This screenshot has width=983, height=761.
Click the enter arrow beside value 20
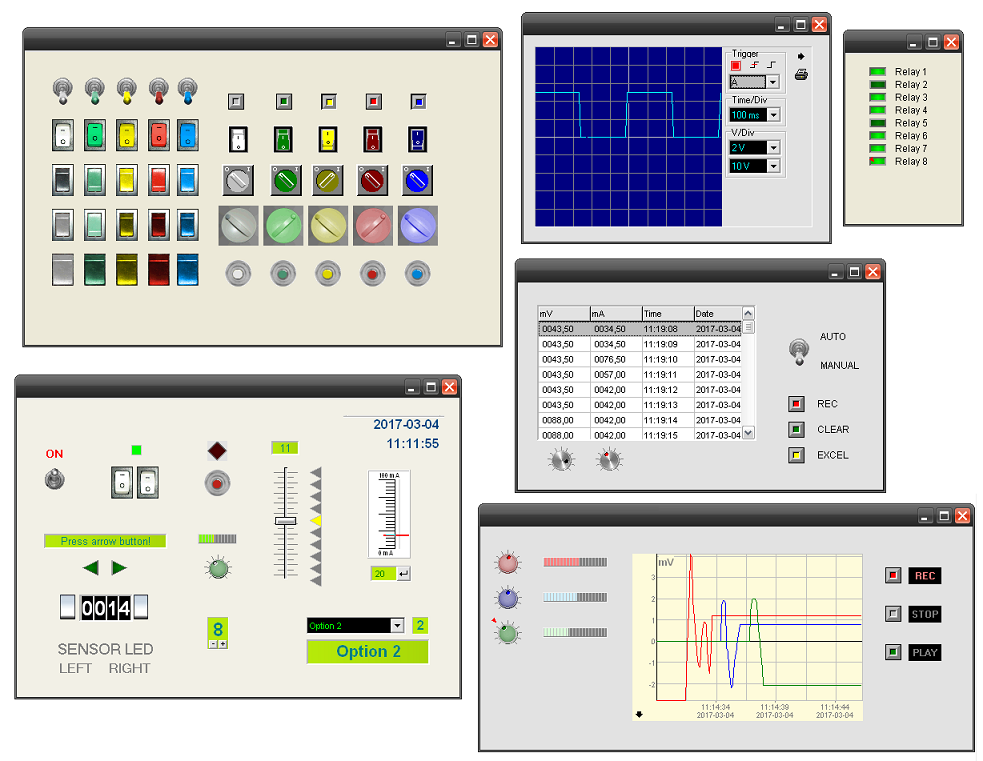pos(403,574)
